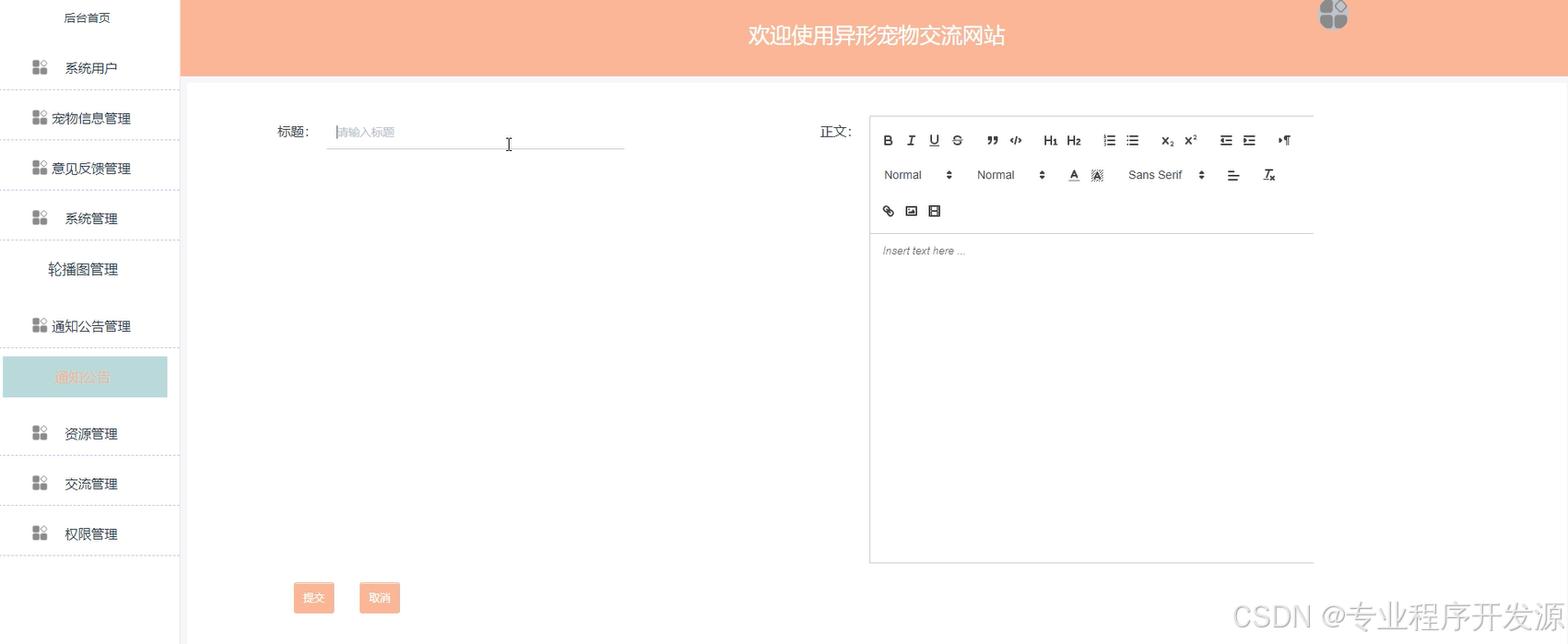Click the 取消 cancel button
1568x644 pixels.
(x=380, y=598)
